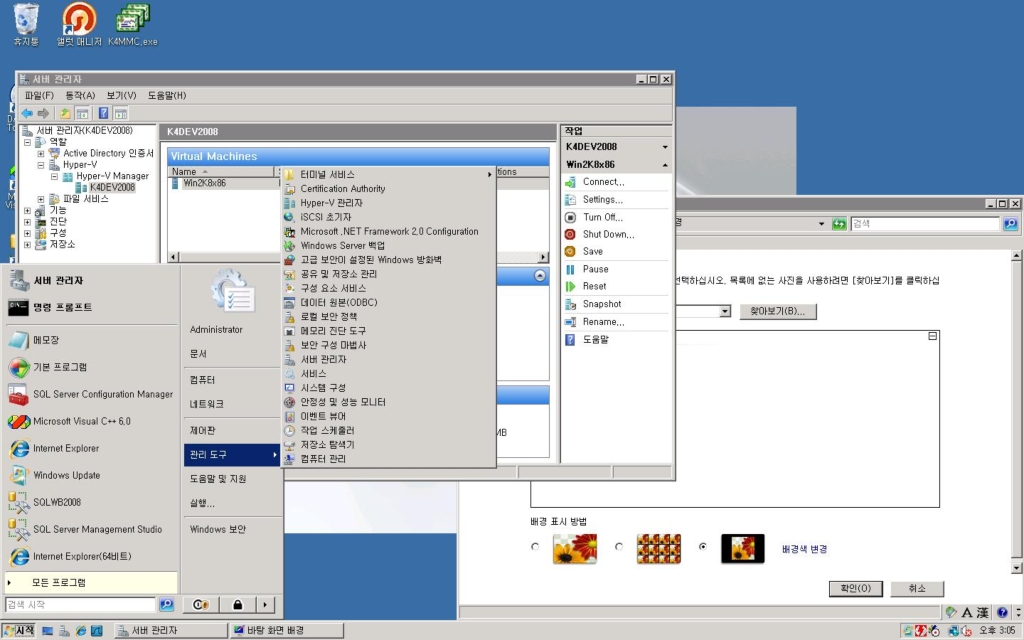Select the tiled flowers radio button
The image size is (1024, 640).
tap(619, 547)
